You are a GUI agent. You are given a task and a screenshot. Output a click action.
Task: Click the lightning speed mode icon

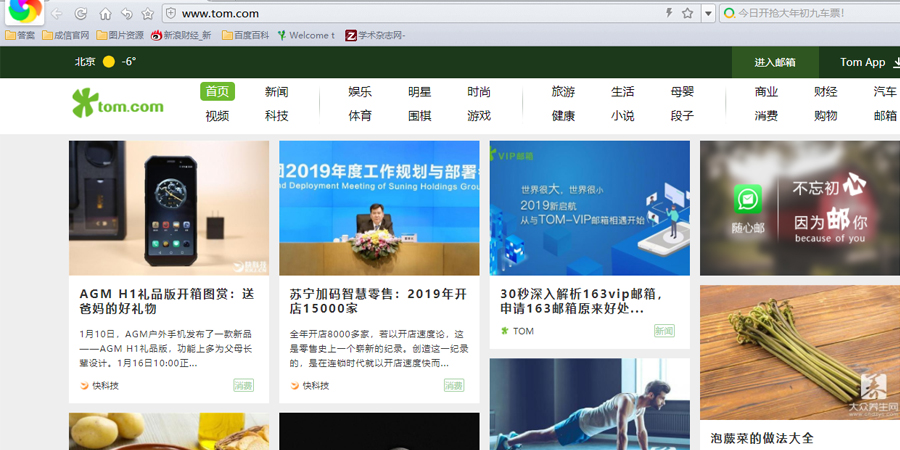point(669,13)
